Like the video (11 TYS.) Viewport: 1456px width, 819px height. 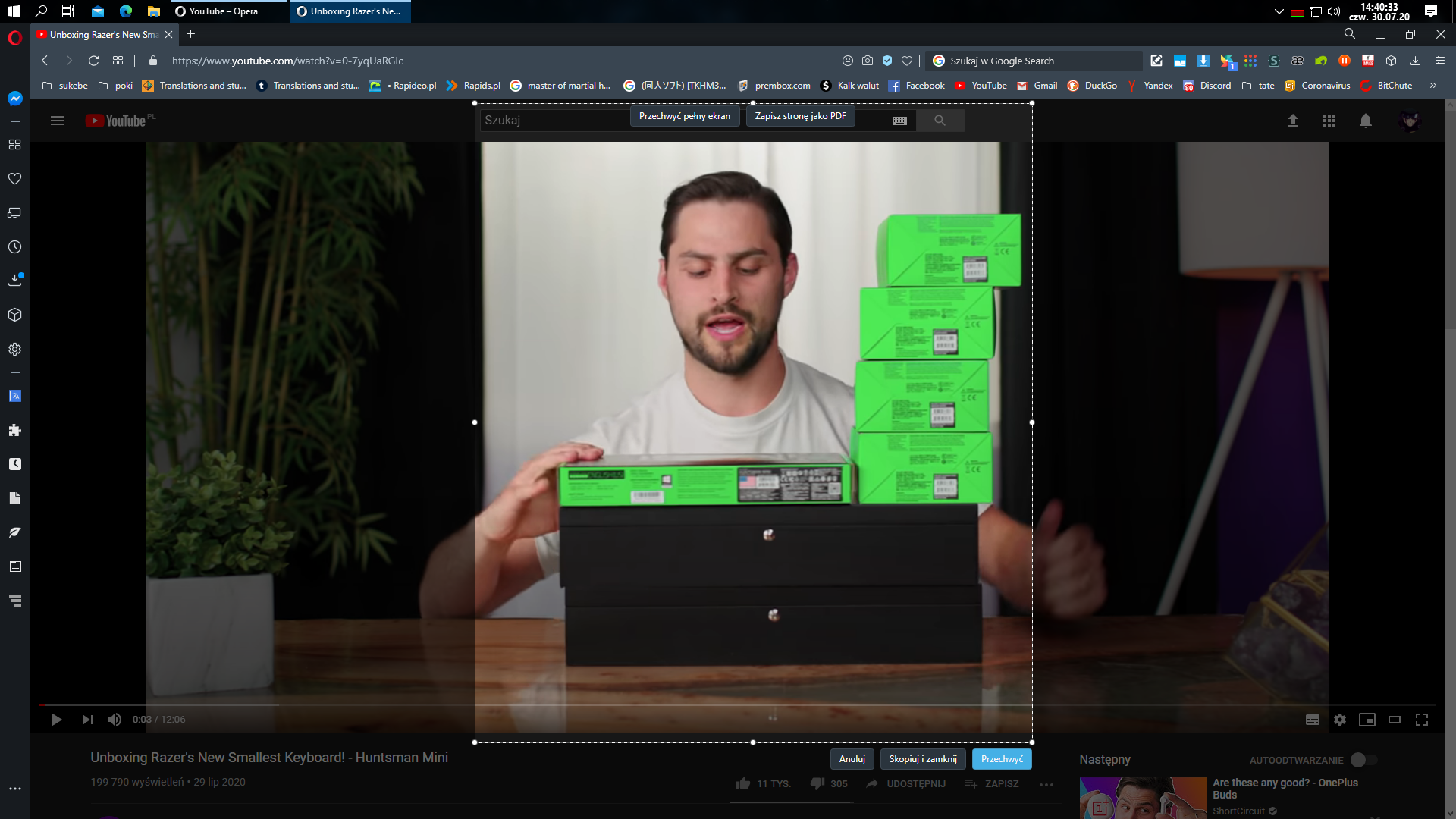[763, 783]
